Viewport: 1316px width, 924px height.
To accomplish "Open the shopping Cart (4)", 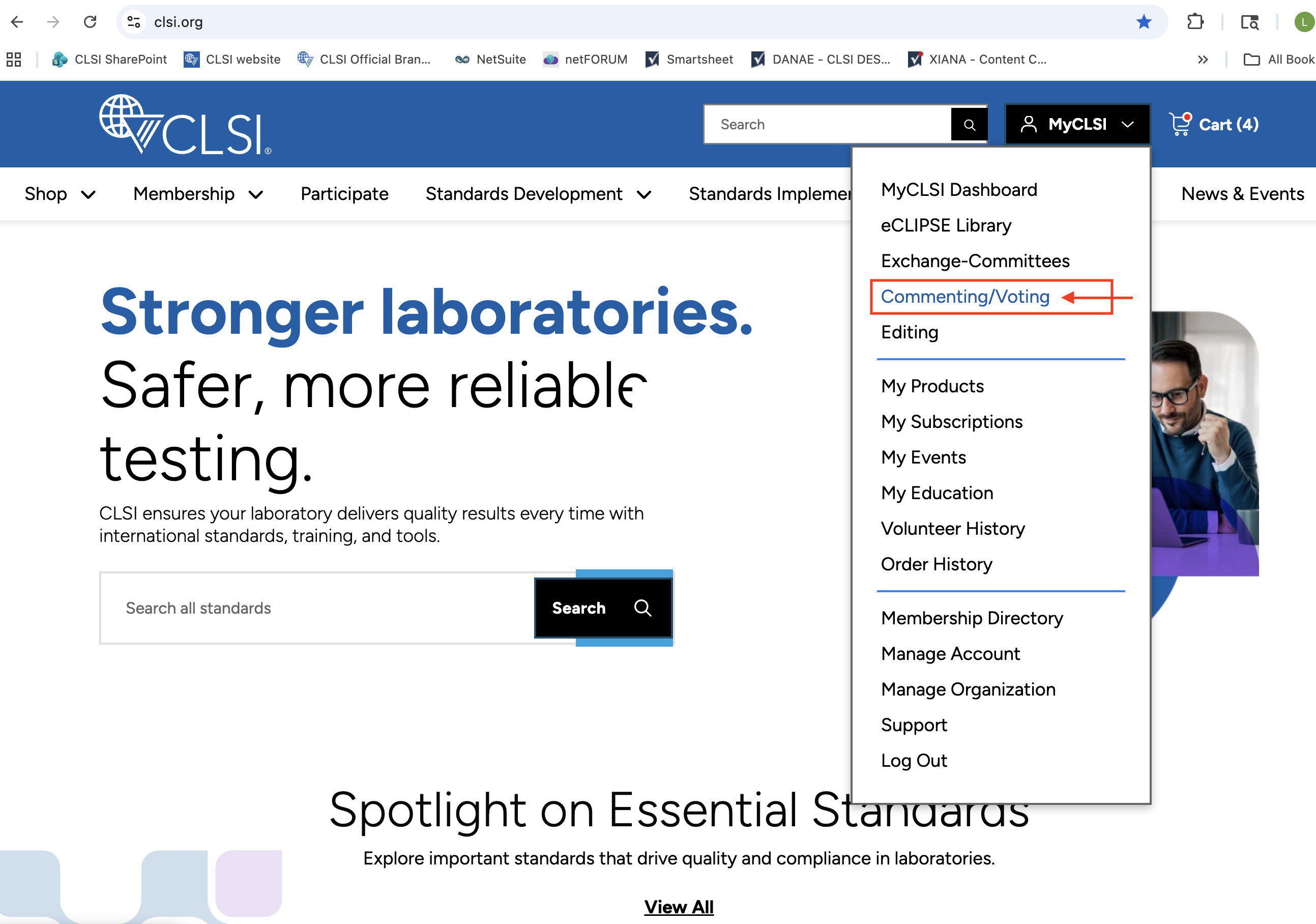I will click(1214, 124).
